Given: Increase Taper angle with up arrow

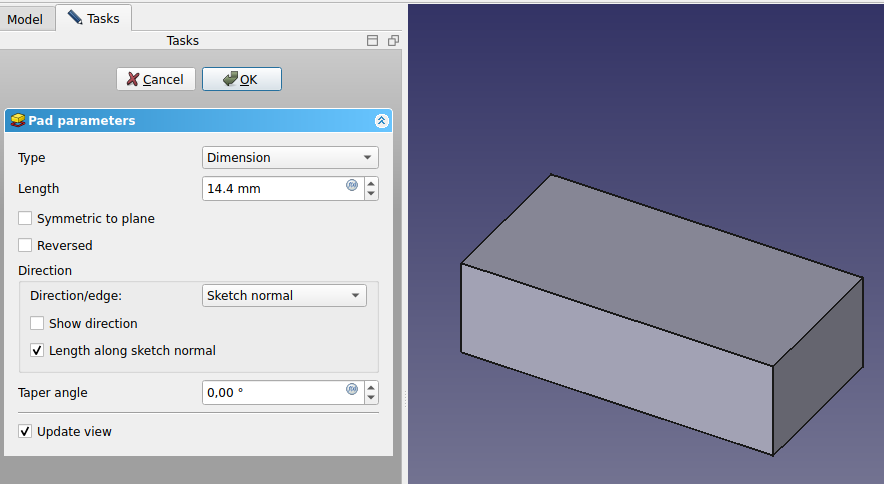Looking at the screenshot, I should tap(371, 388).
